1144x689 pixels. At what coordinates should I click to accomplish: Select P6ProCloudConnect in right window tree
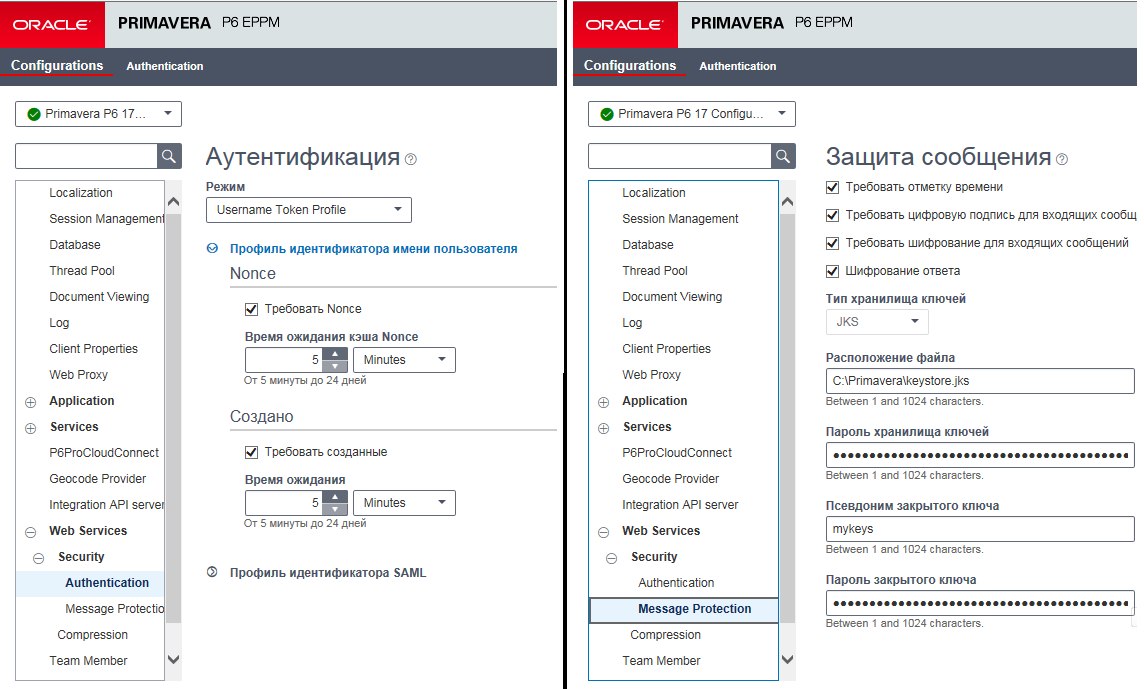[x=677, y=453]
